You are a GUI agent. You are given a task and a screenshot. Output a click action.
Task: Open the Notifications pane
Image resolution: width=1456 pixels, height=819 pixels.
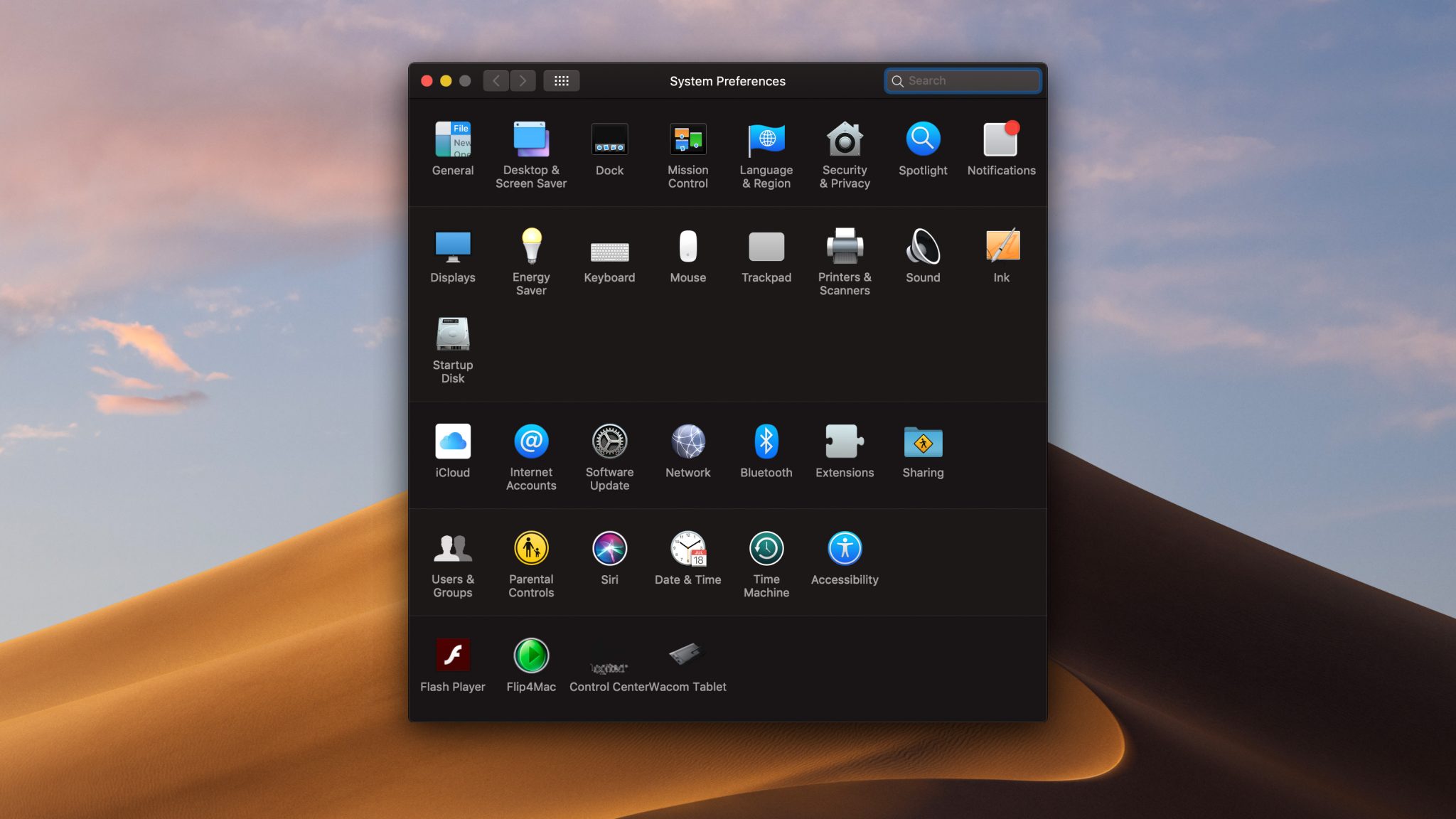coord(1000,139)
